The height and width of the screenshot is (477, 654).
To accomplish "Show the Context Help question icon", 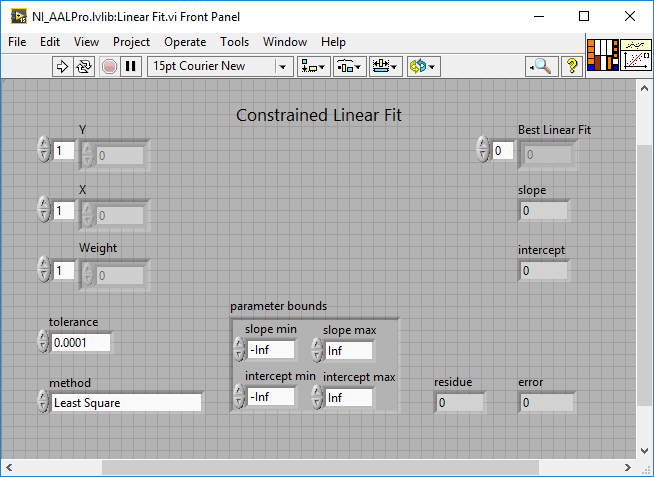I will point(571,67).
